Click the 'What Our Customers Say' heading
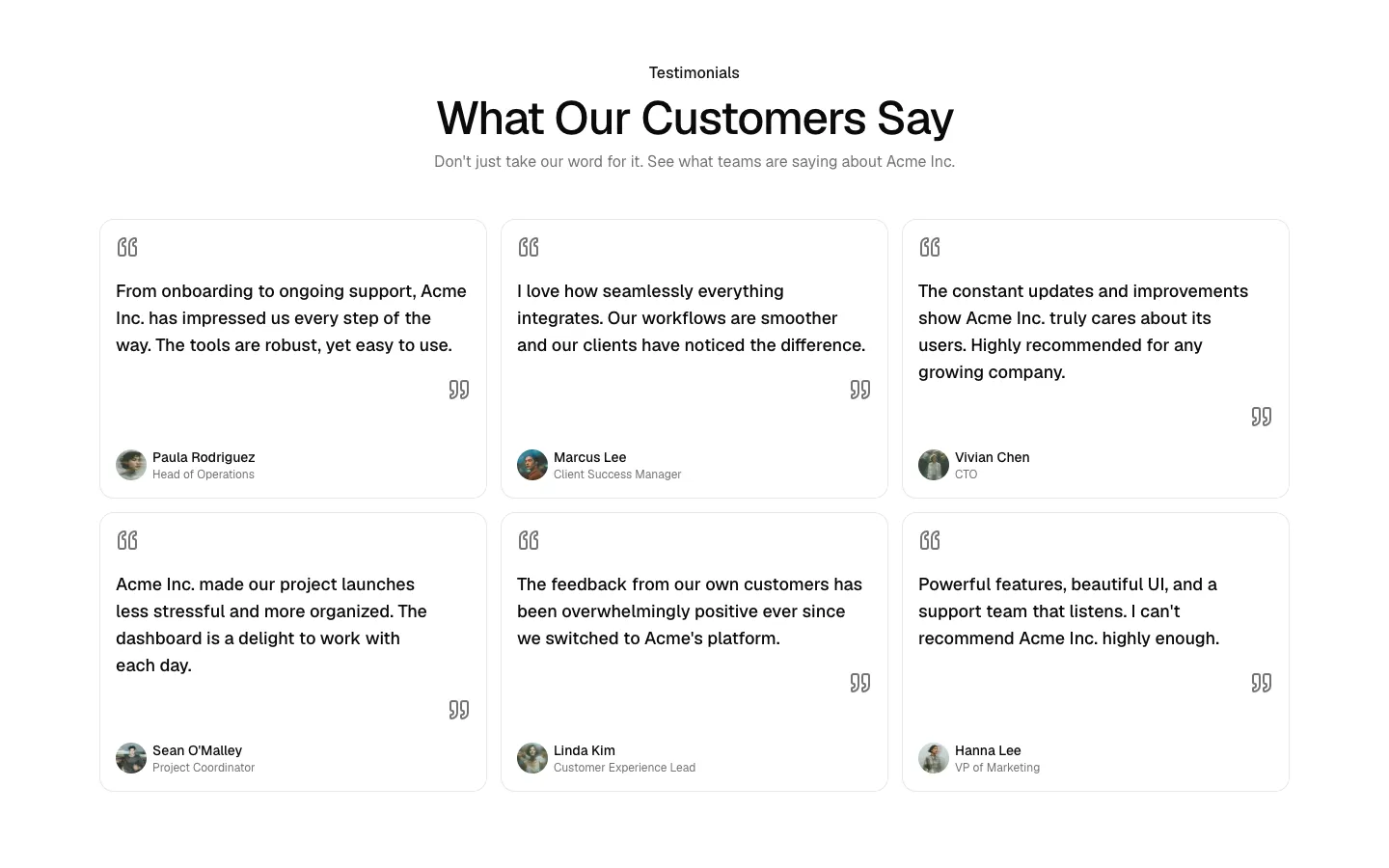 tap(694, 119)
